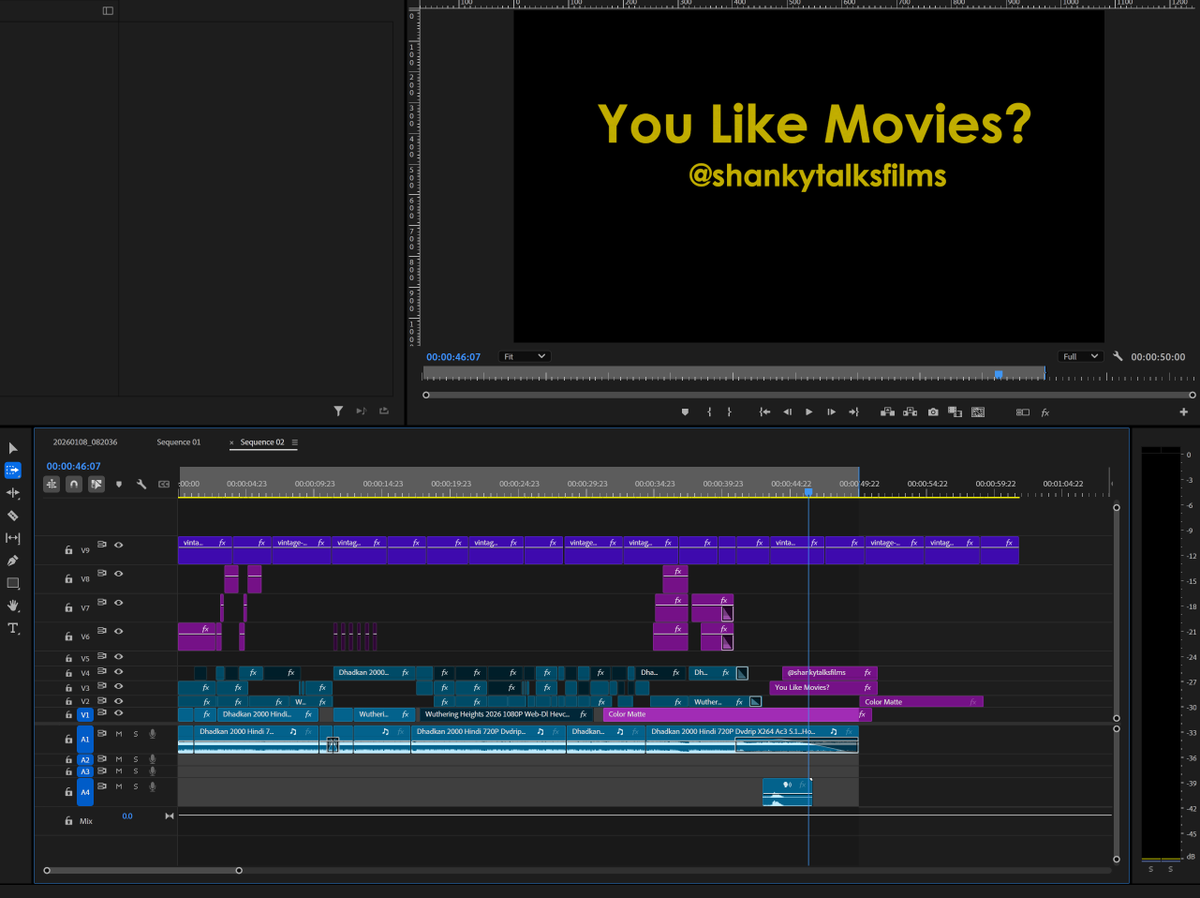Enable voice-over record on A4
Screen dimensions: 1200x898
point(152,787)
